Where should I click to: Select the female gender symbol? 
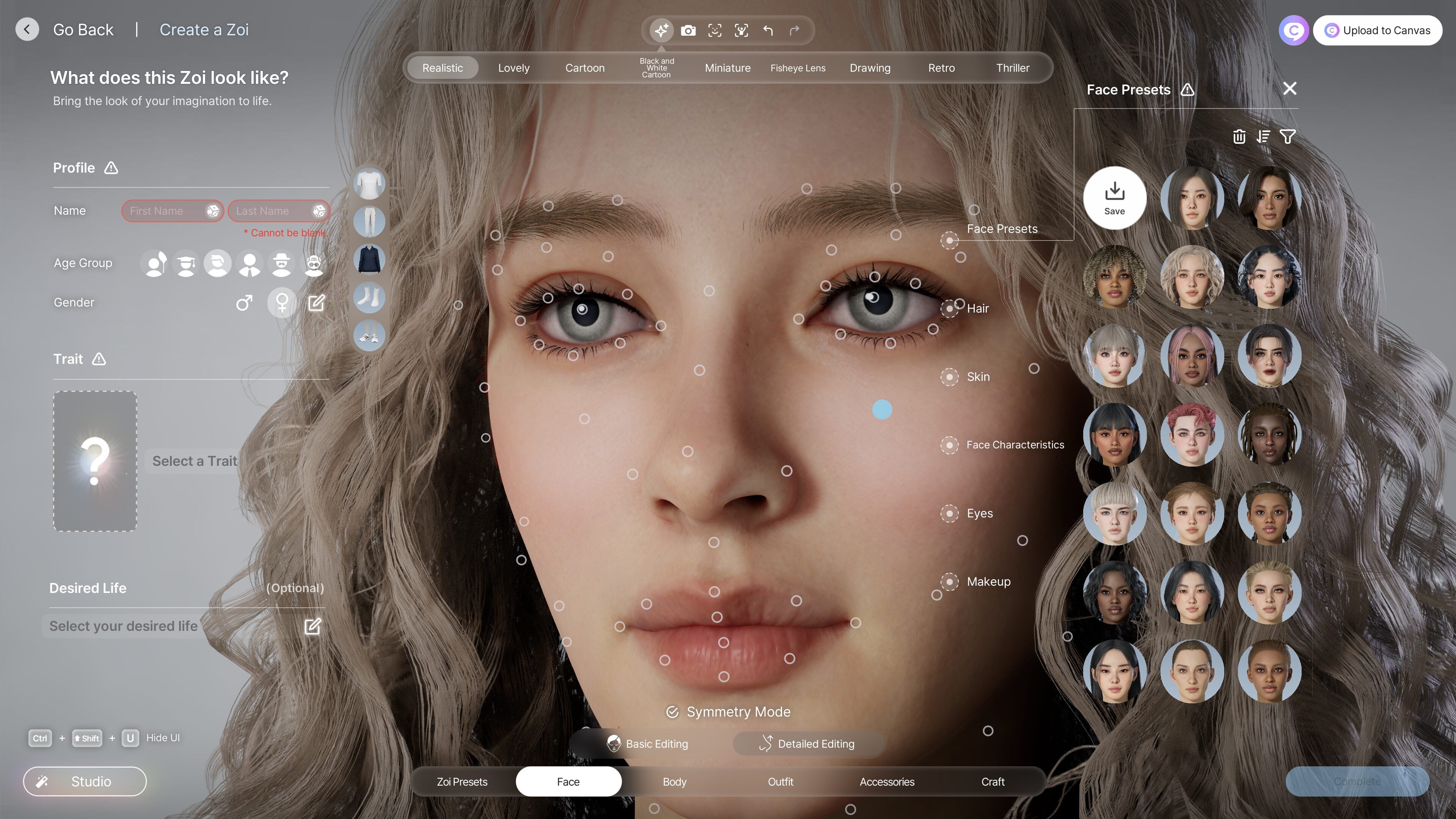coord(282,303)
